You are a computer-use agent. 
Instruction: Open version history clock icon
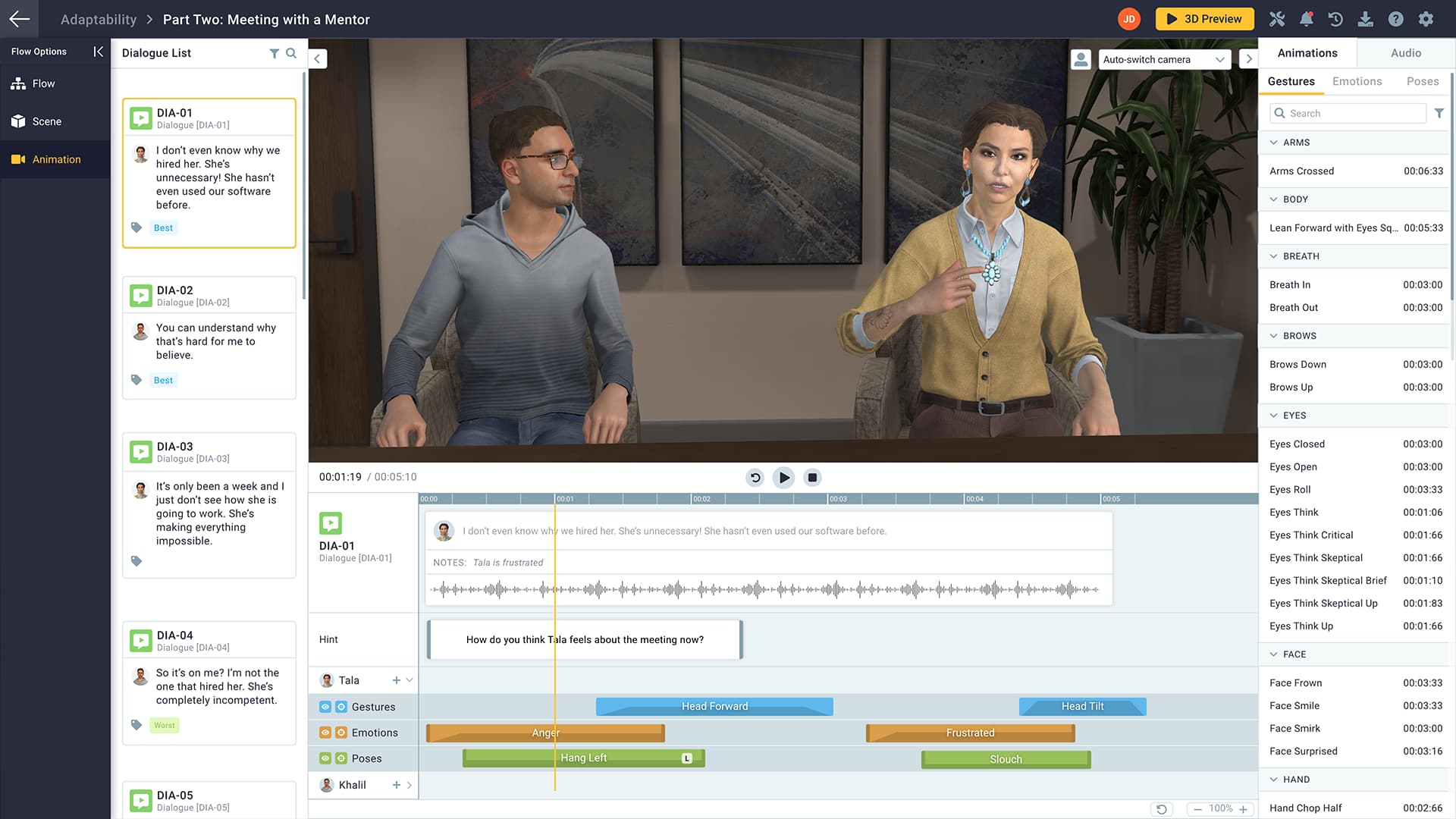[1335, 19]
